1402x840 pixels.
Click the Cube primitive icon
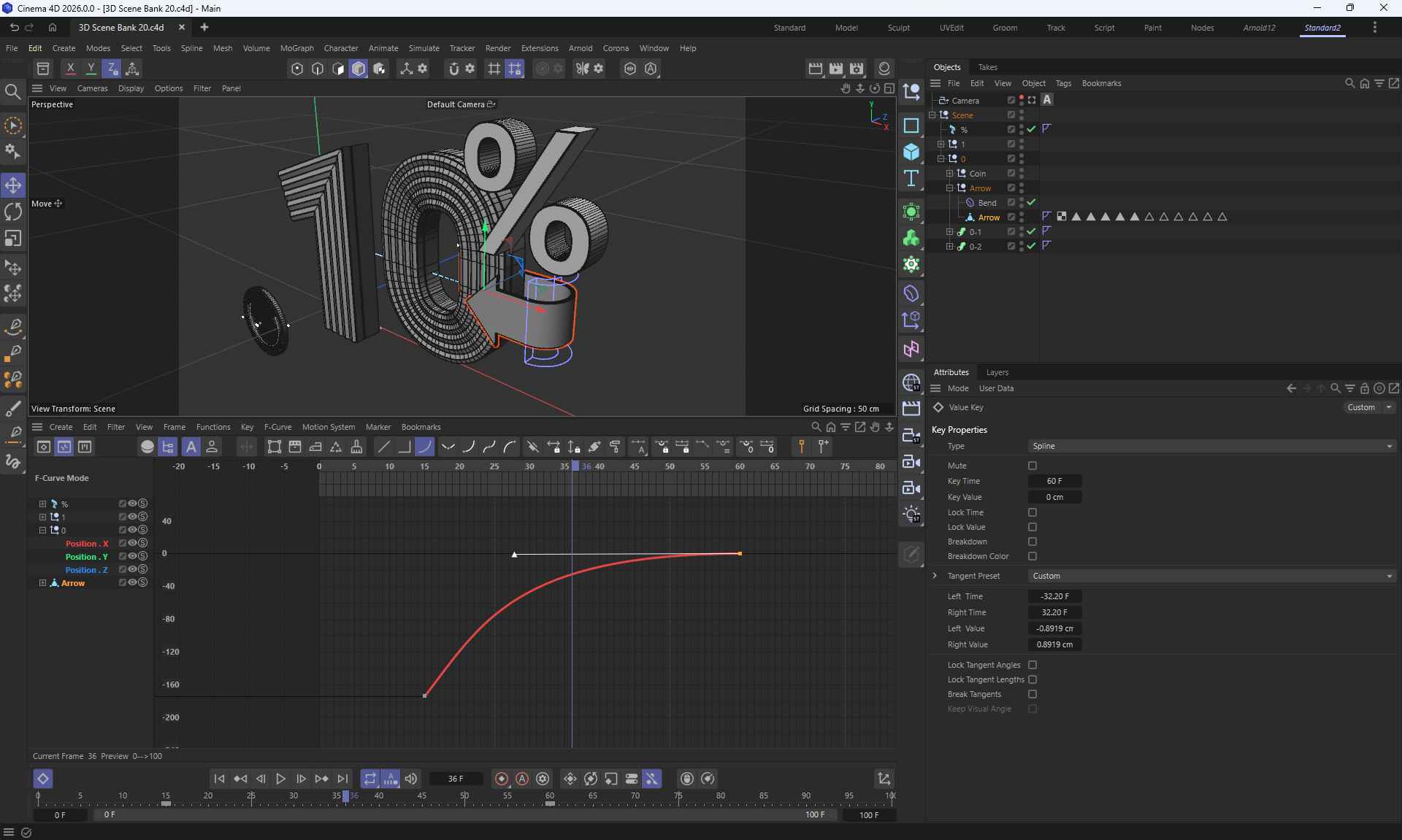pos(911,152)
